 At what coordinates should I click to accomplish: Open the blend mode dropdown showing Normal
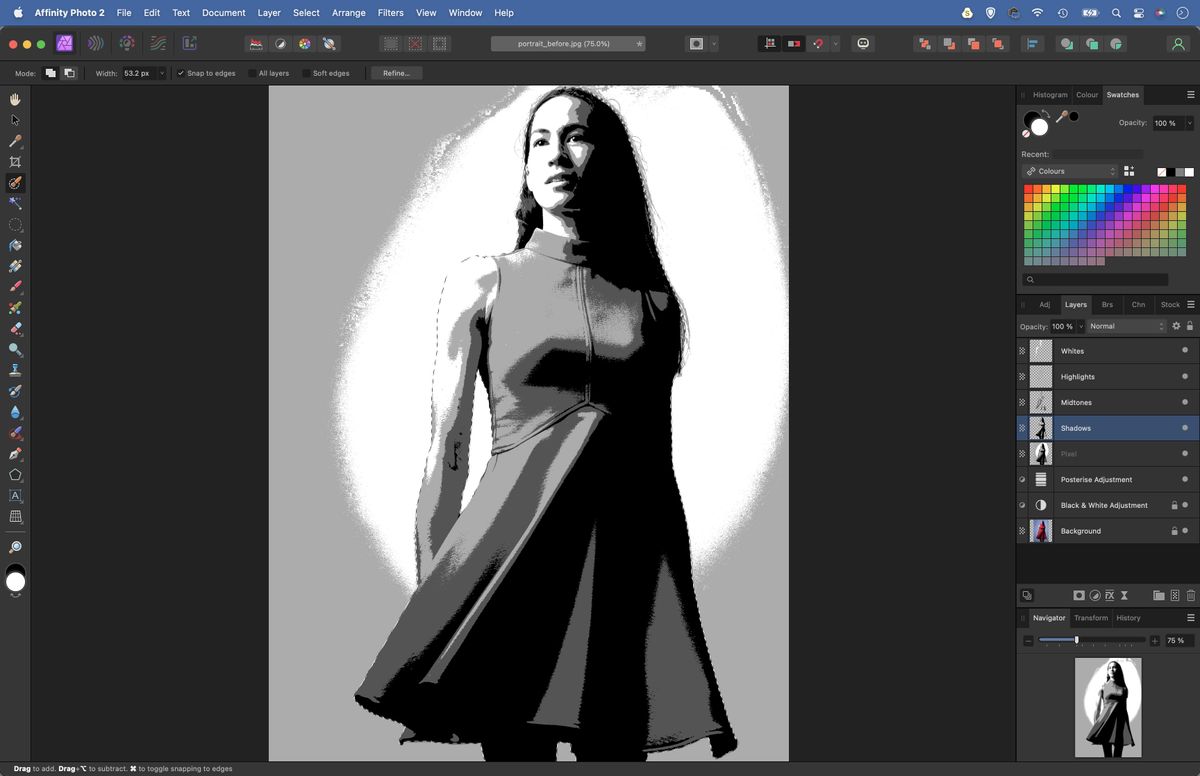pyautogui.click(x=1125, y=326)
